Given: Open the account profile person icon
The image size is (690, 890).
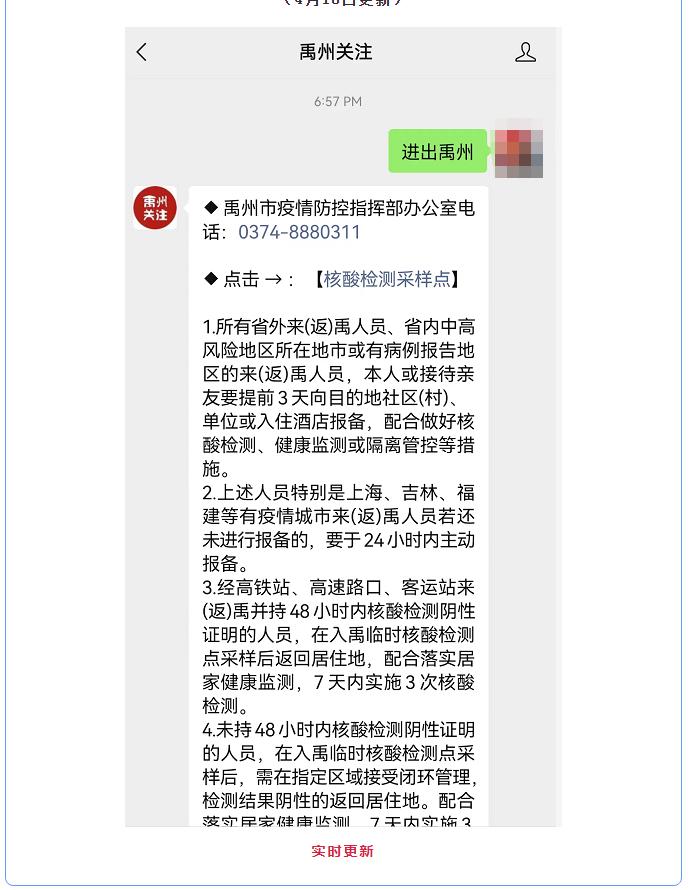Looking at the screenshot, I should click(x=525, y=52).
